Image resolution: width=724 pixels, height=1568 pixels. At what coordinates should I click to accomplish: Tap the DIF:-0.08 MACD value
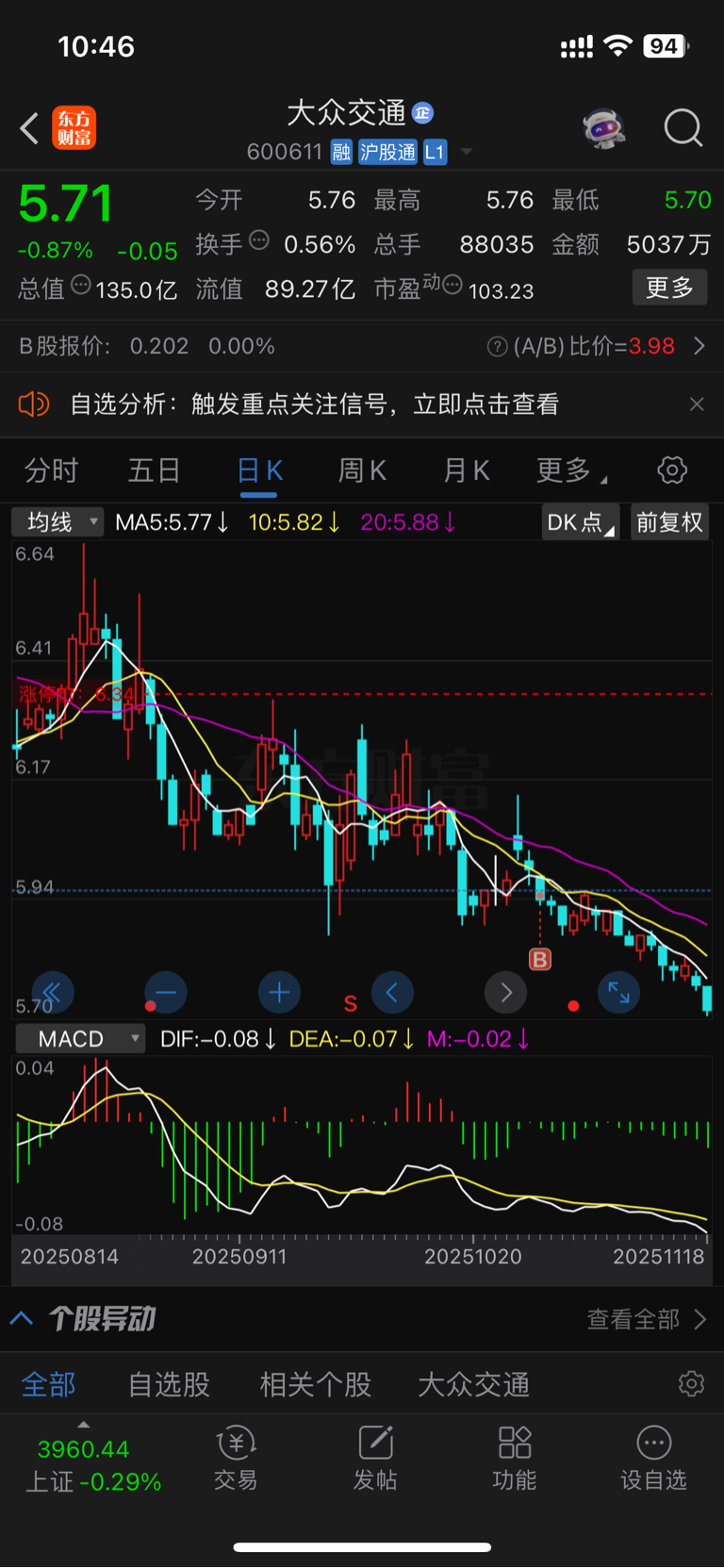[218, 1039]
